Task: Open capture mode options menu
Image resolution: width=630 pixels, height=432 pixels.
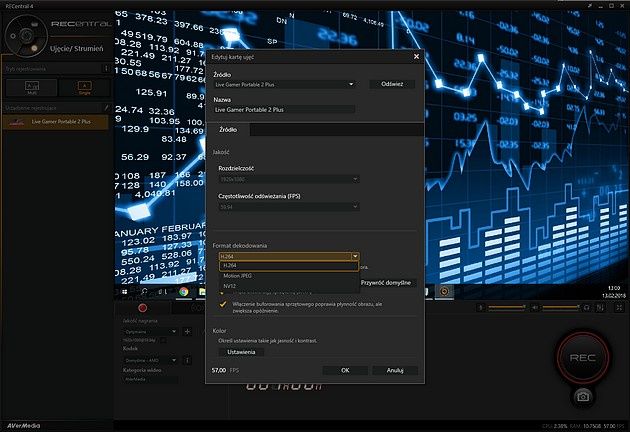Action: [106, 68]
